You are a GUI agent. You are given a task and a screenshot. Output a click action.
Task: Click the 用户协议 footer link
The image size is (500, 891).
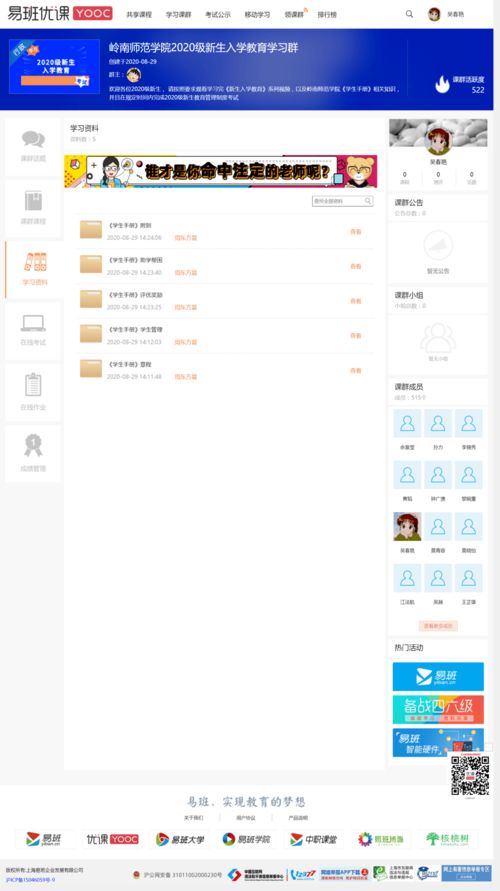tap(245, 818)
